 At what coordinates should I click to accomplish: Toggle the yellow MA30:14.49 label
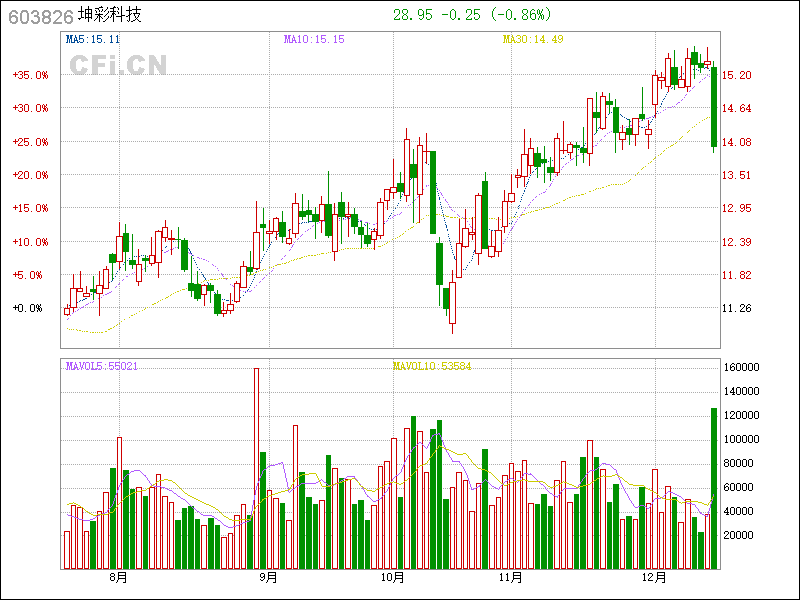click(x=533, y=39)
